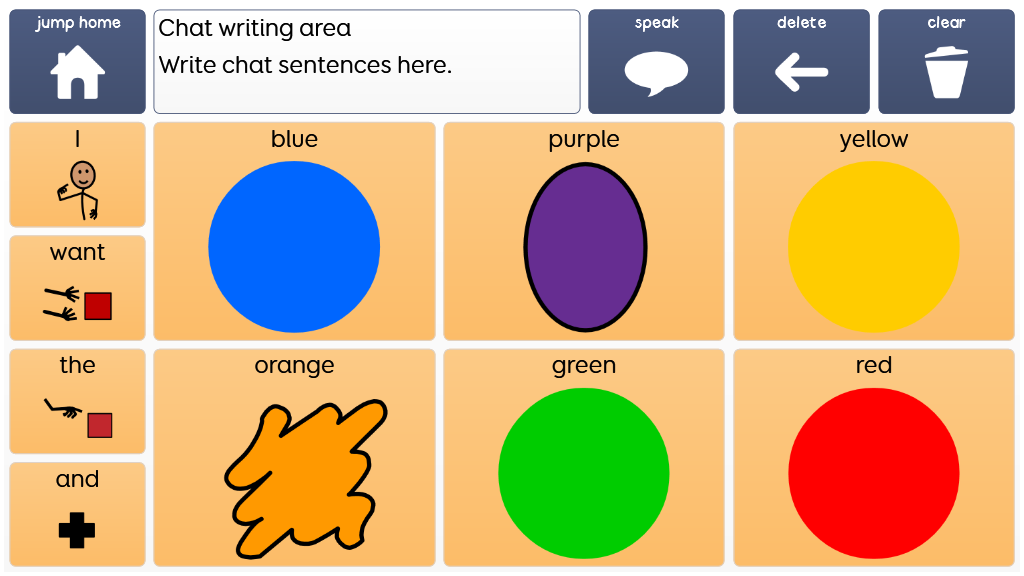Select the "and" plus sign cell
The height and width of the screenshot is (576, 1024).
pos(77,515)
